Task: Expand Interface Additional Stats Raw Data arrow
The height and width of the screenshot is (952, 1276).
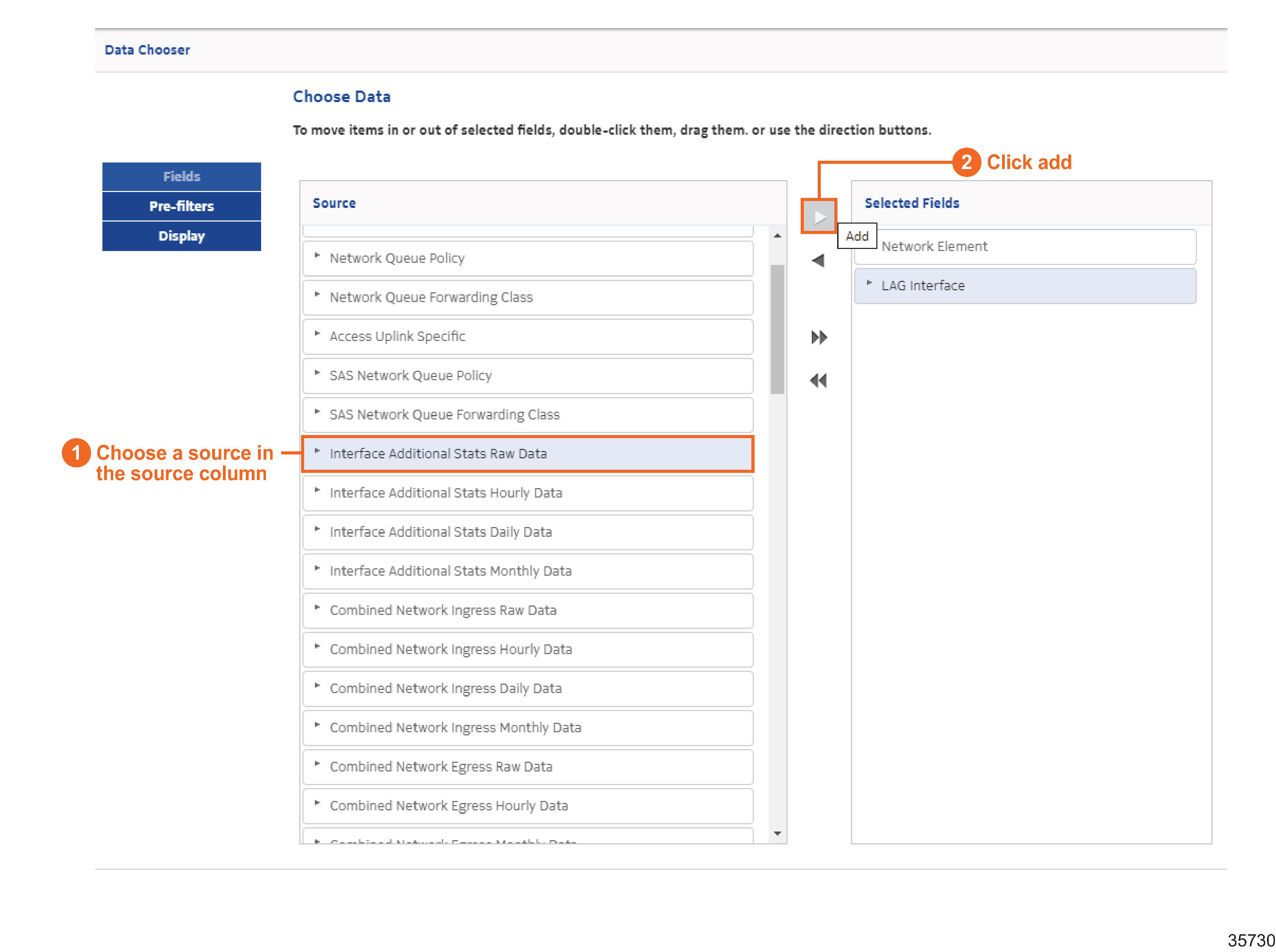Action: (317, 451)
